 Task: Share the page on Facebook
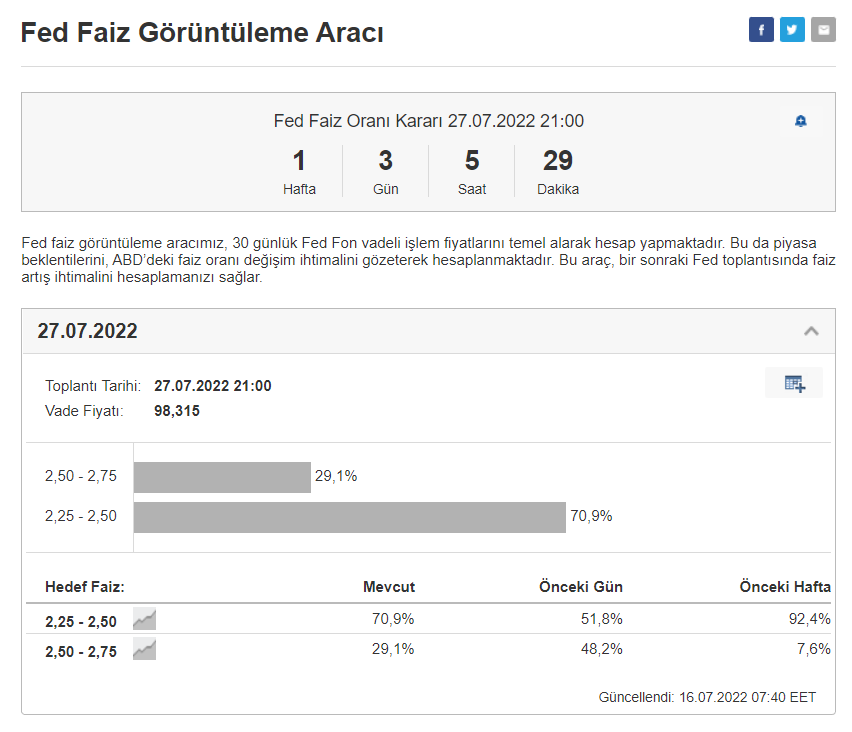point(761,30)
